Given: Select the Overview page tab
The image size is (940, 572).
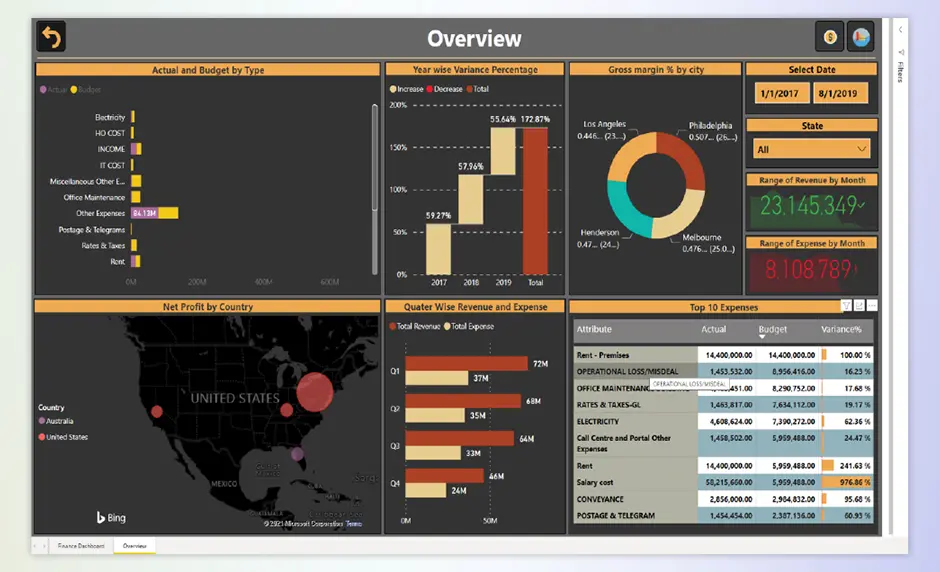Looking at the screenshot, I should pyautogui.click(x=134, y=546).
